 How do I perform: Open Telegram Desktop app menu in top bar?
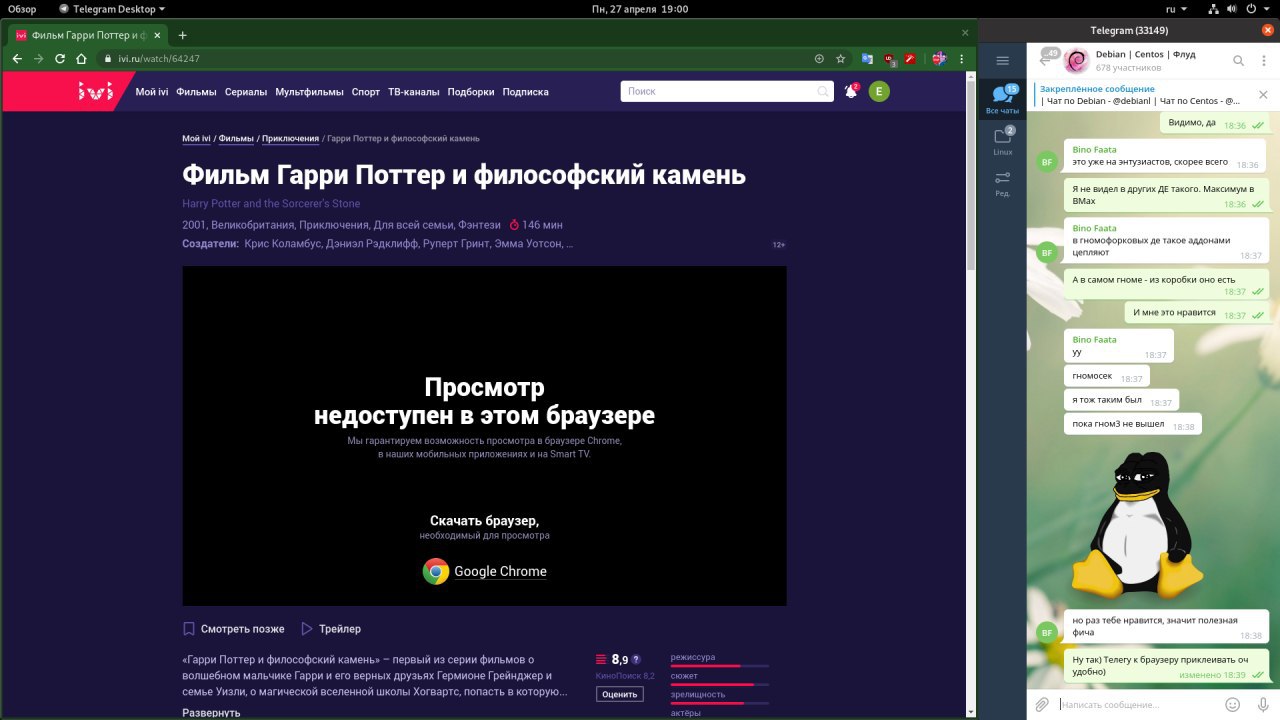[x=112, y=8]
